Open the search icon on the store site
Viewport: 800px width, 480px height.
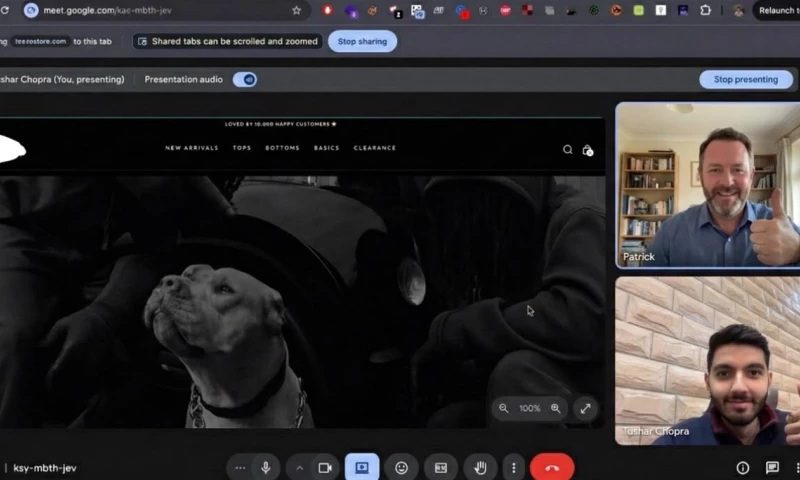(x=567, y=149)
